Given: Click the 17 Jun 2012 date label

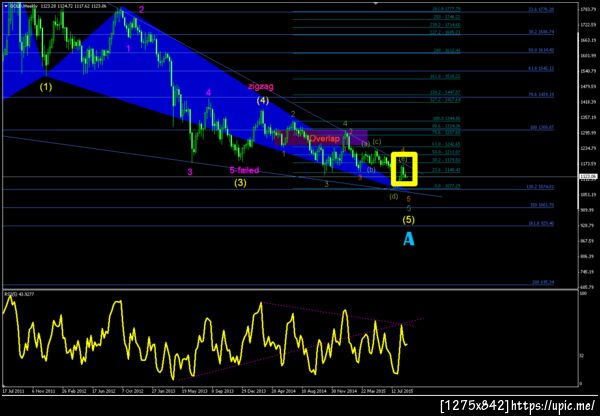Looking at the screenshot, I should pyautogui.click(x=103, y=392).
